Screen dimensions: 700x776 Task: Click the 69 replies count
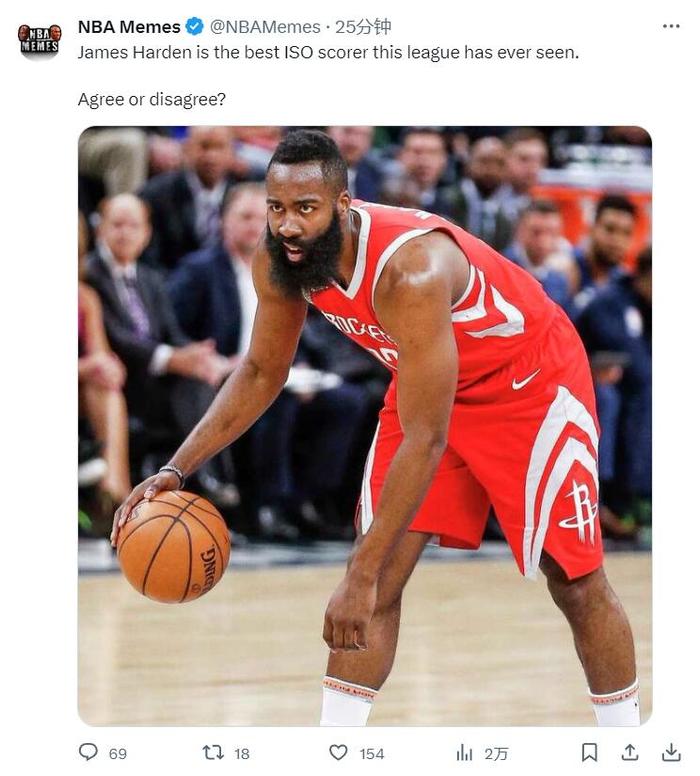point(118,754)
